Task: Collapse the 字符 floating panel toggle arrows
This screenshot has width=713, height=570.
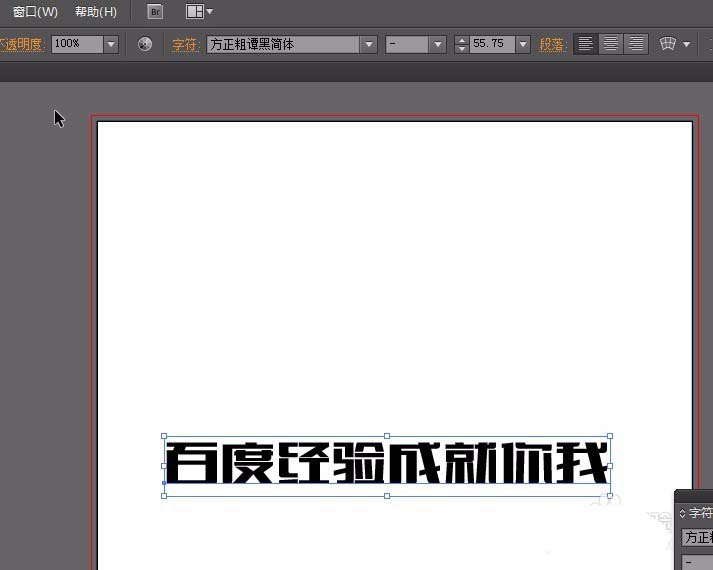Action: [682, 513]
